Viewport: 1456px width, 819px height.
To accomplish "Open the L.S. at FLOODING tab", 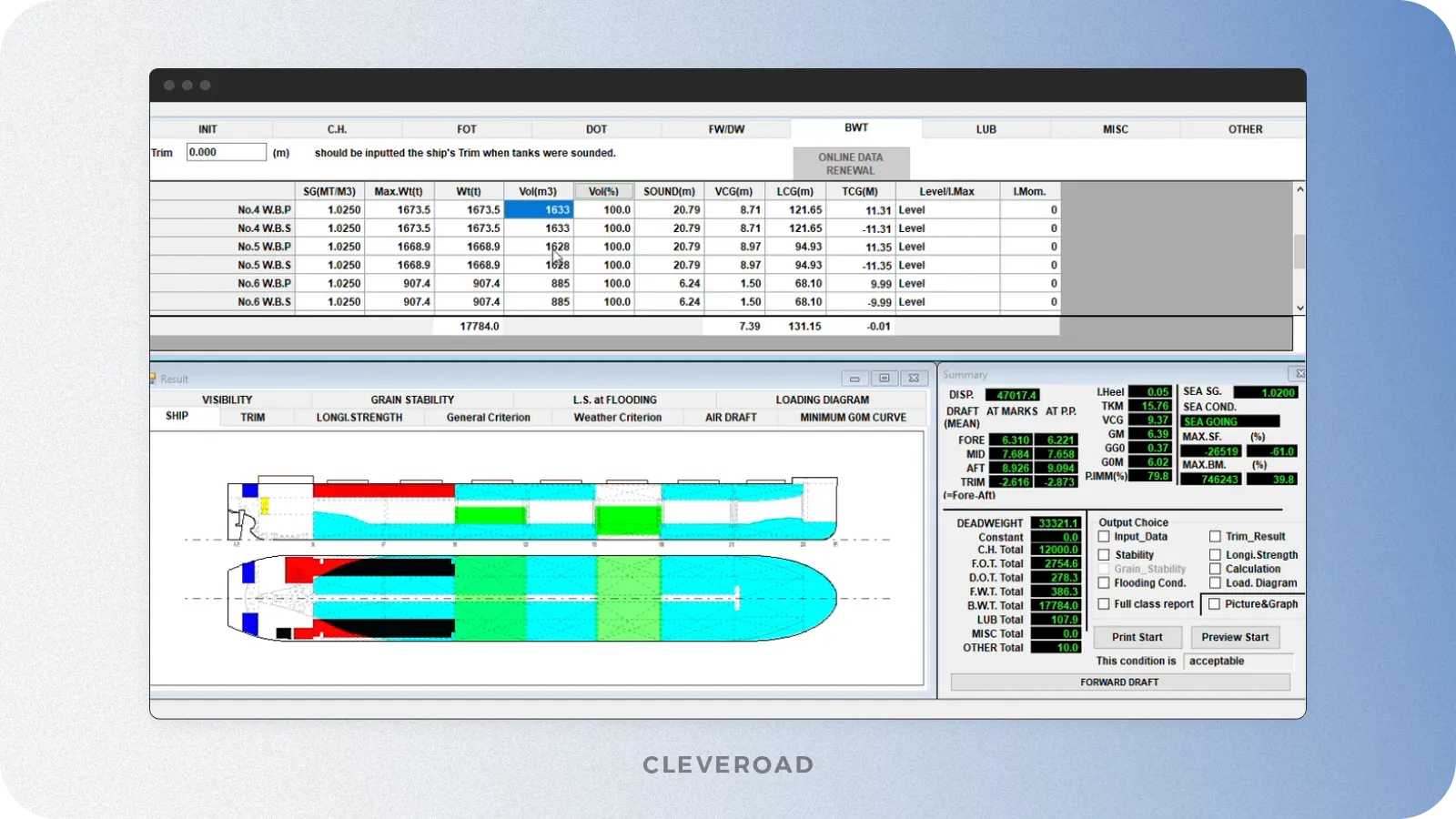I will (x=615, y=399).
